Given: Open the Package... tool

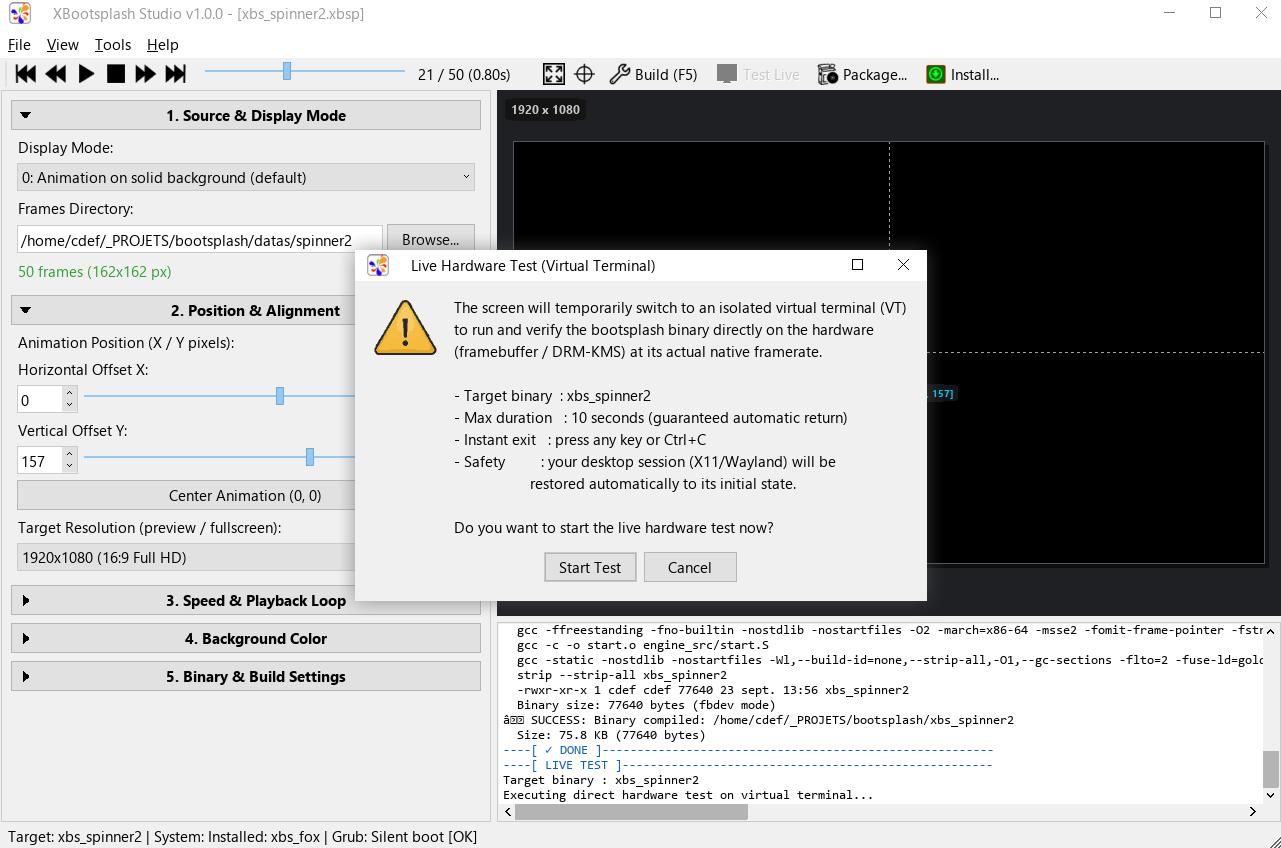Looking at the screenshot, I should 862,74.
